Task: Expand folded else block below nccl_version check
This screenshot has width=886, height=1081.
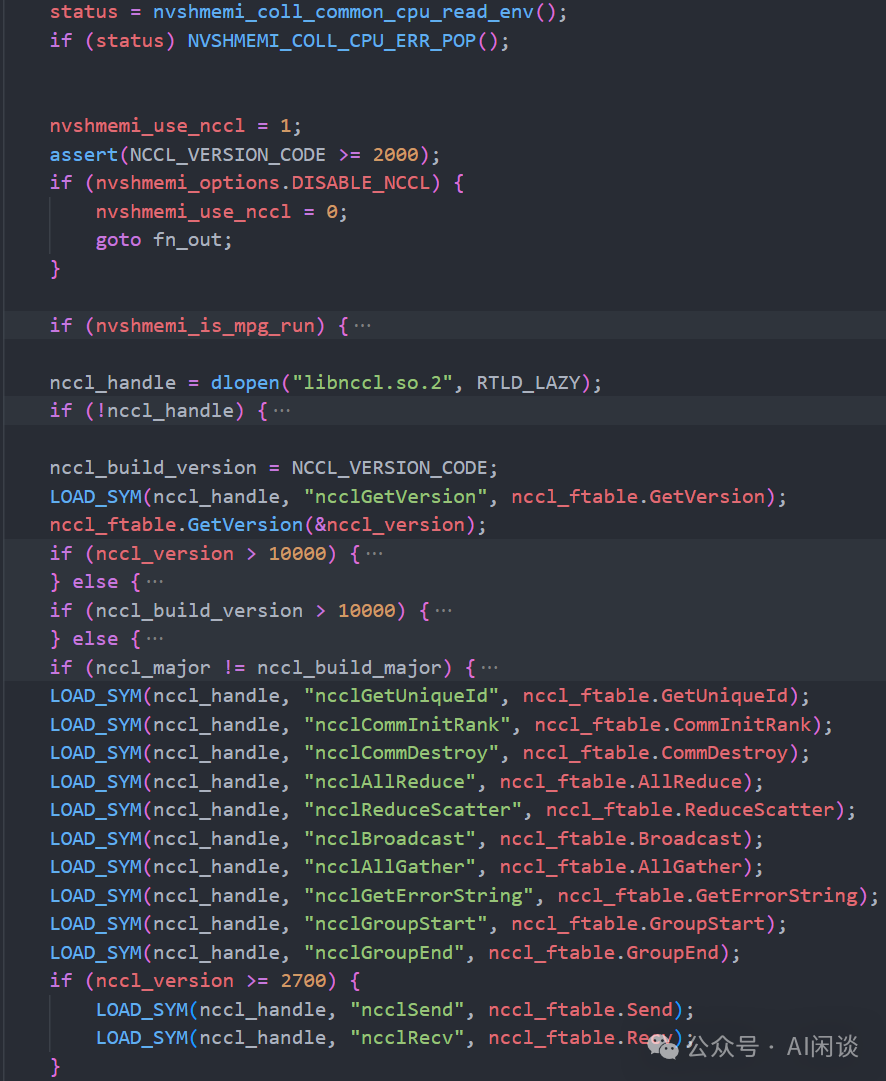Action: coord(155,582)
